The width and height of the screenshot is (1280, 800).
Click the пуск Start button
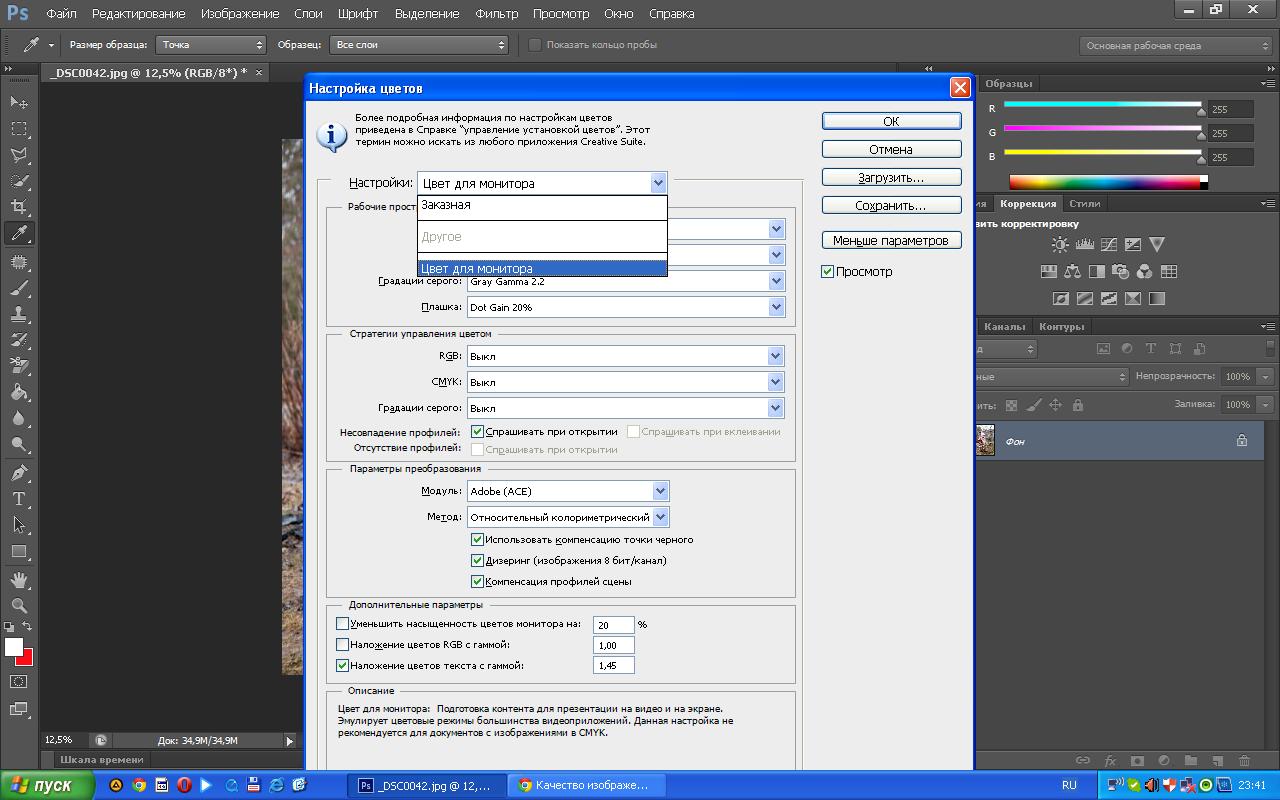[46, 785]
